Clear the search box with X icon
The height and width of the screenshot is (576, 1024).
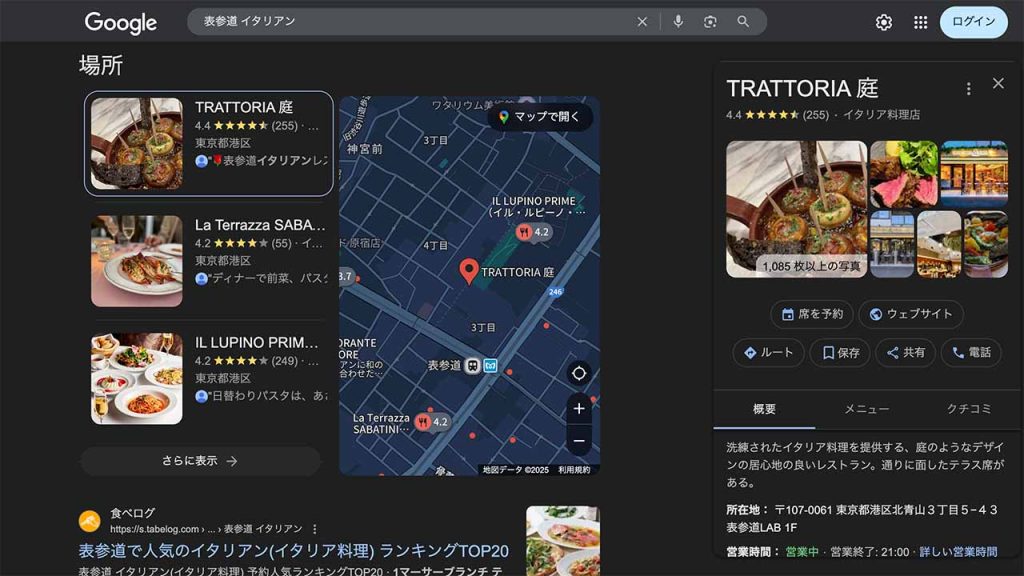click(642, 22)
